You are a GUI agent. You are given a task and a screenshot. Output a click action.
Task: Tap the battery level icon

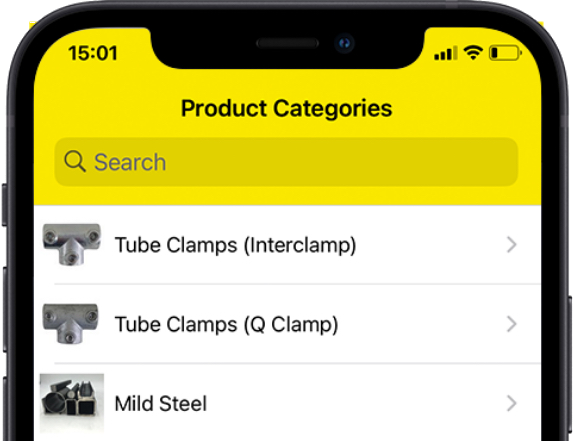coord(505,53)
